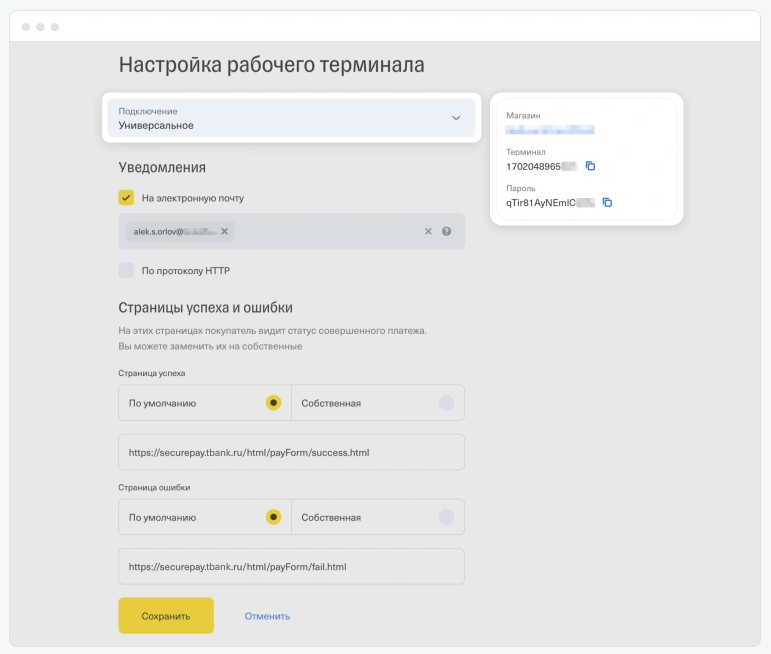Copy the terminal ID value
This screenshot has width=771, height=654.
tap(591, 166)
